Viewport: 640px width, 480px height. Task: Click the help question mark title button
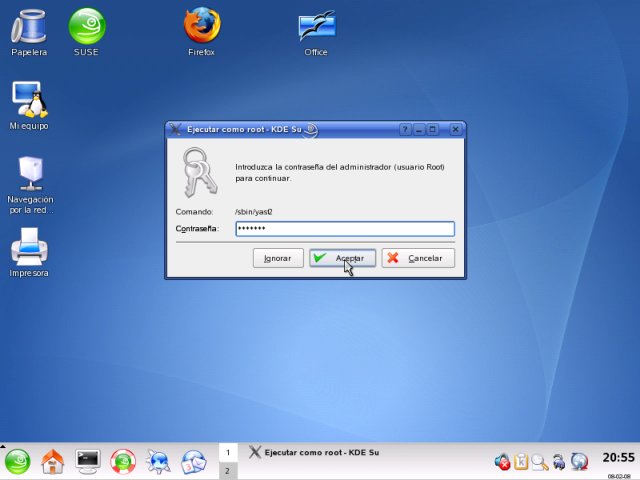point(405,130)
